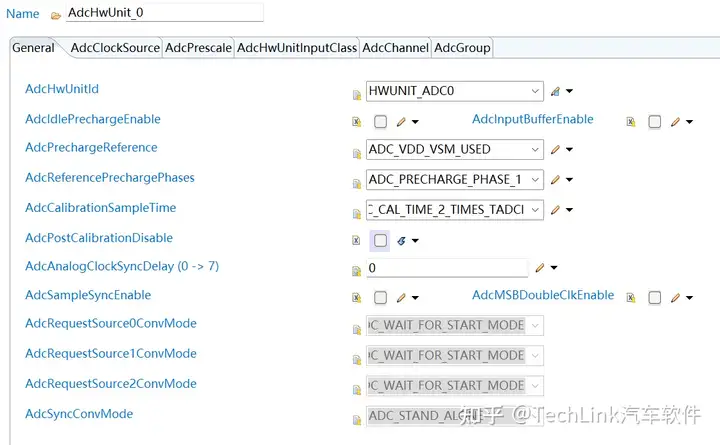720x445 pixels.
Task: Click the pencil icon for AdcAnalogClockSyncDelay
Action: click(540, 268)
